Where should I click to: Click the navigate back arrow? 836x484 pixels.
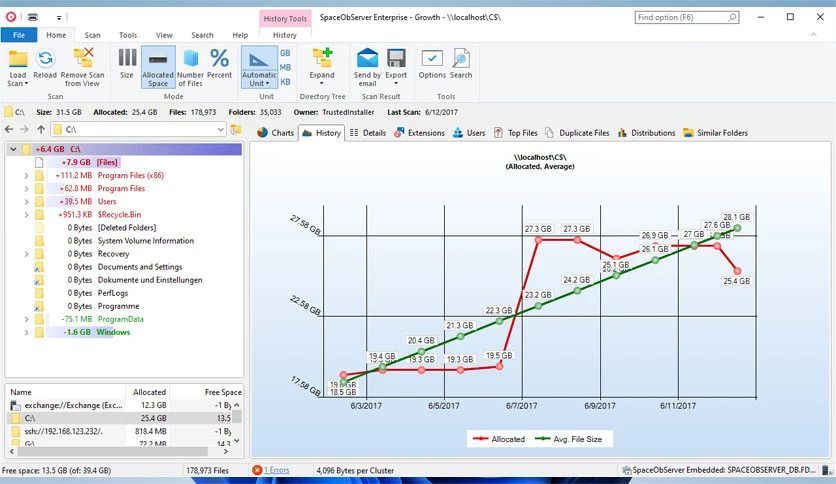coord(9,130)
